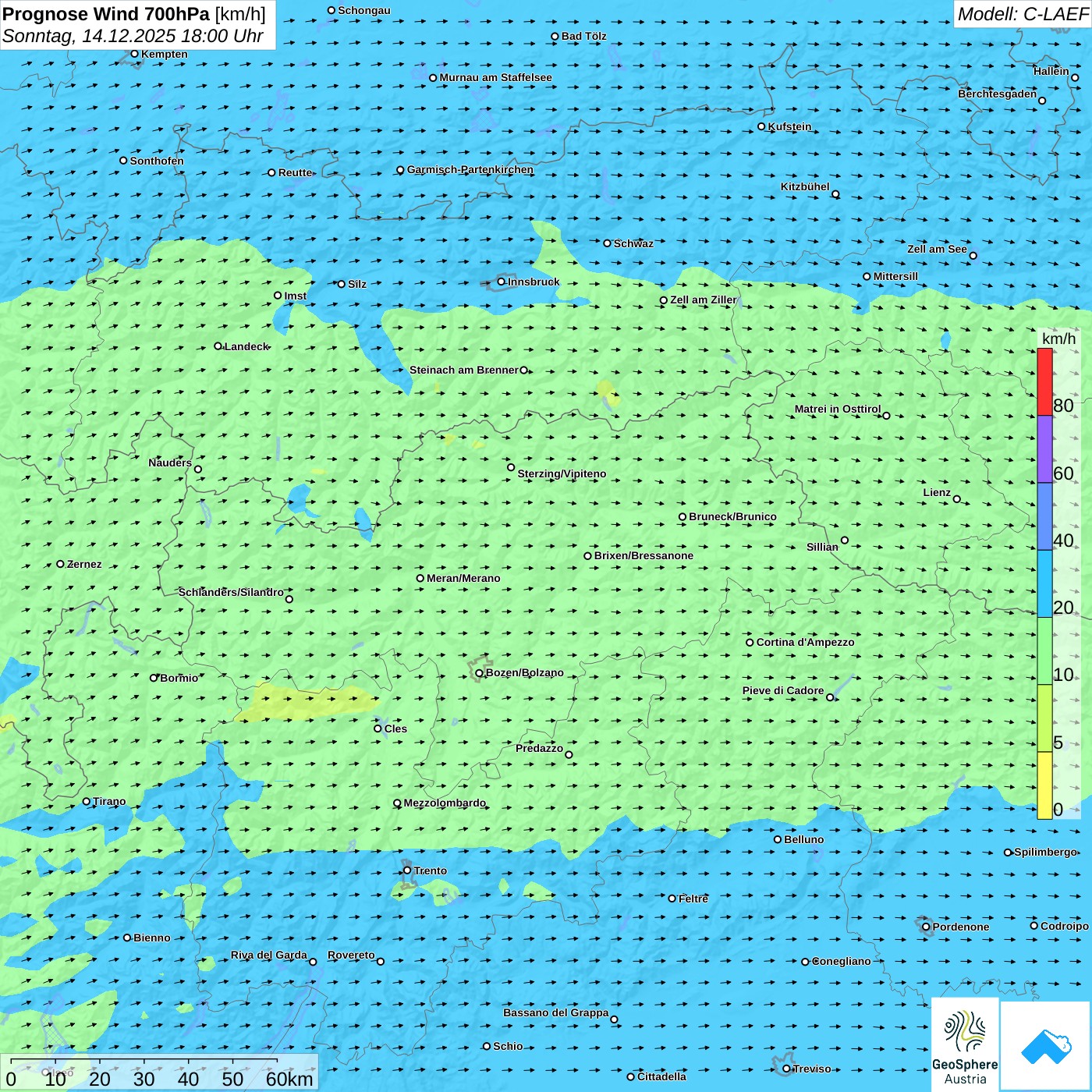Click the blue mountain cloud logo
The image size is (1092, 1092).
[1046, 1046]
